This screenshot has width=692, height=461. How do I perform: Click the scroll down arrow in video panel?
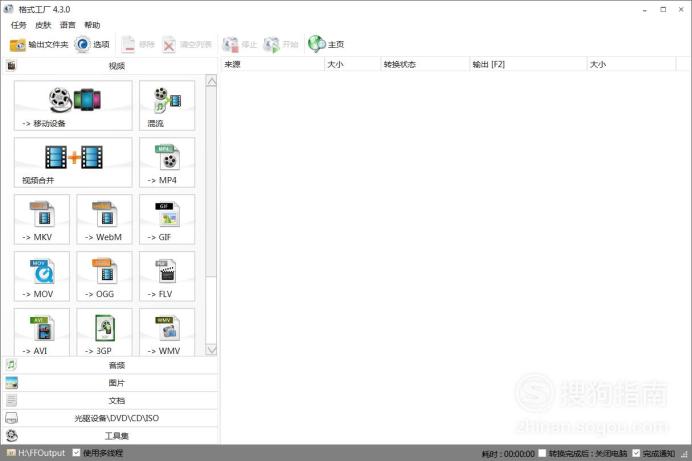pyautogui.click(x=211, y=349)
